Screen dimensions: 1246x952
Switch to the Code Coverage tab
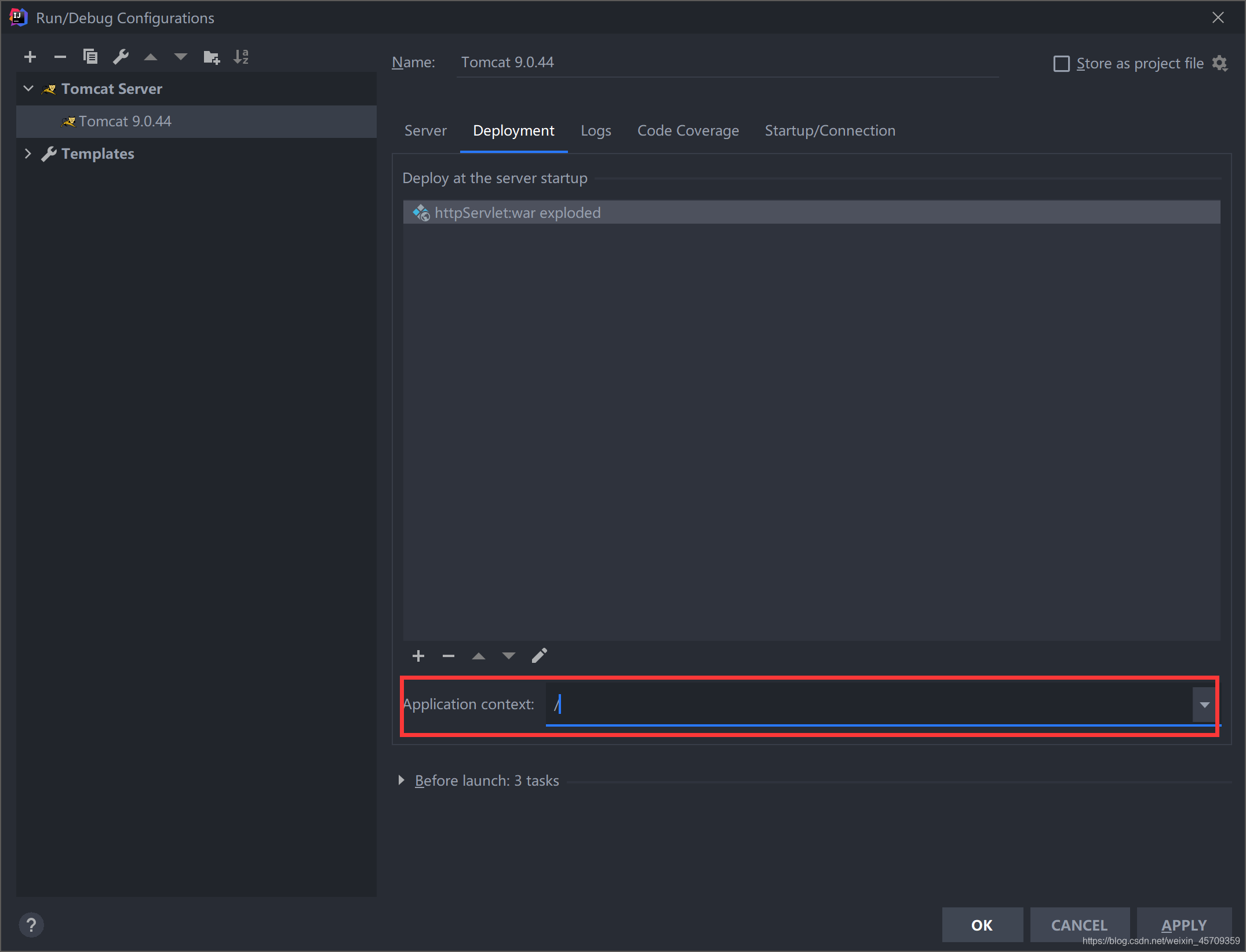point(688,130)
